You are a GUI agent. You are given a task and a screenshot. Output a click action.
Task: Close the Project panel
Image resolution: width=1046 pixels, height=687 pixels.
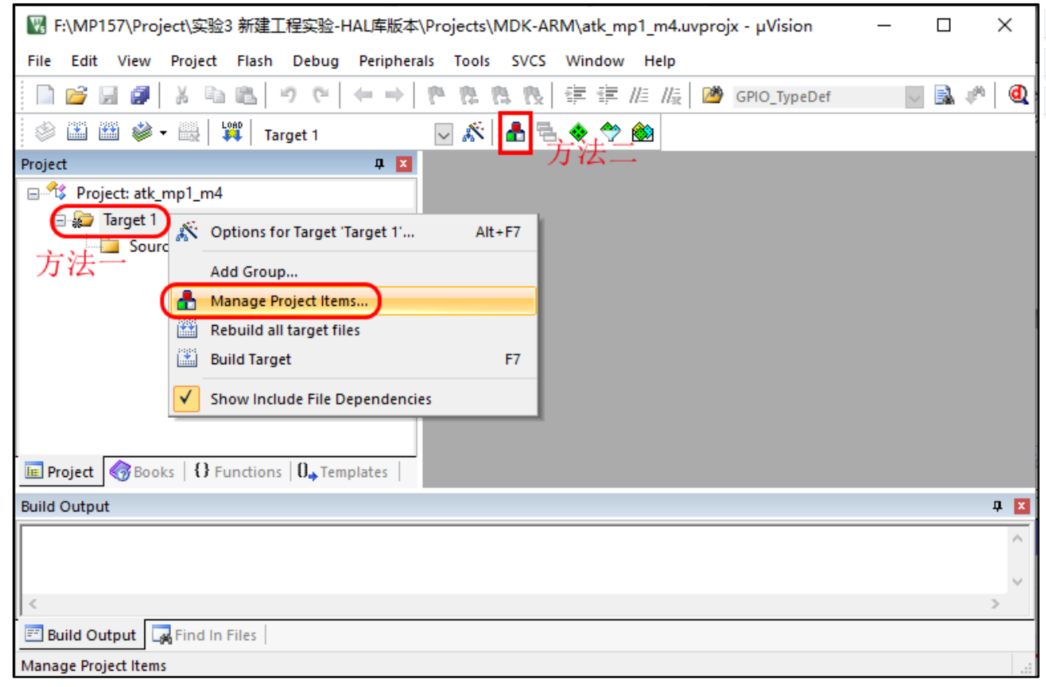[404, 164]
